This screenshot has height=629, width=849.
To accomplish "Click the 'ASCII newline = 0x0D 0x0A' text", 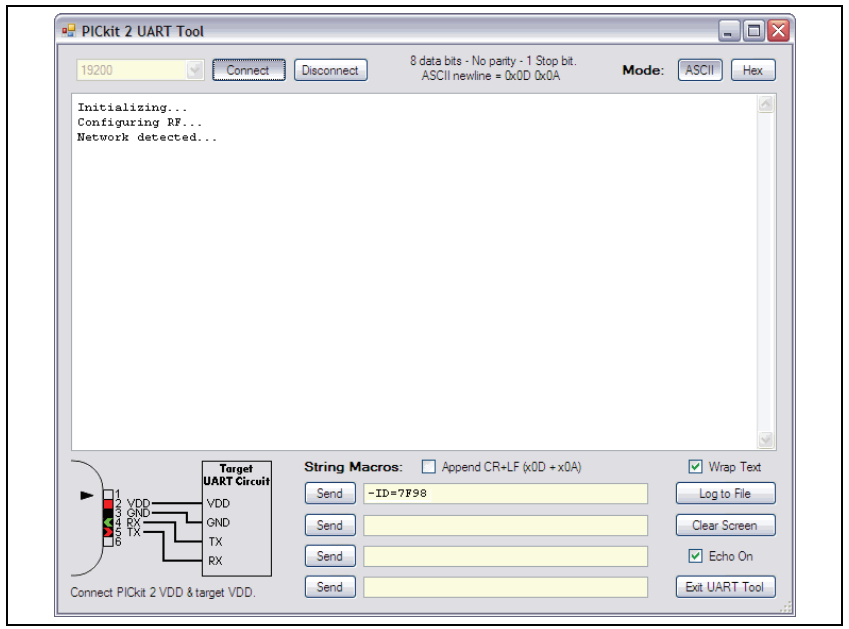I will [491, 76].
